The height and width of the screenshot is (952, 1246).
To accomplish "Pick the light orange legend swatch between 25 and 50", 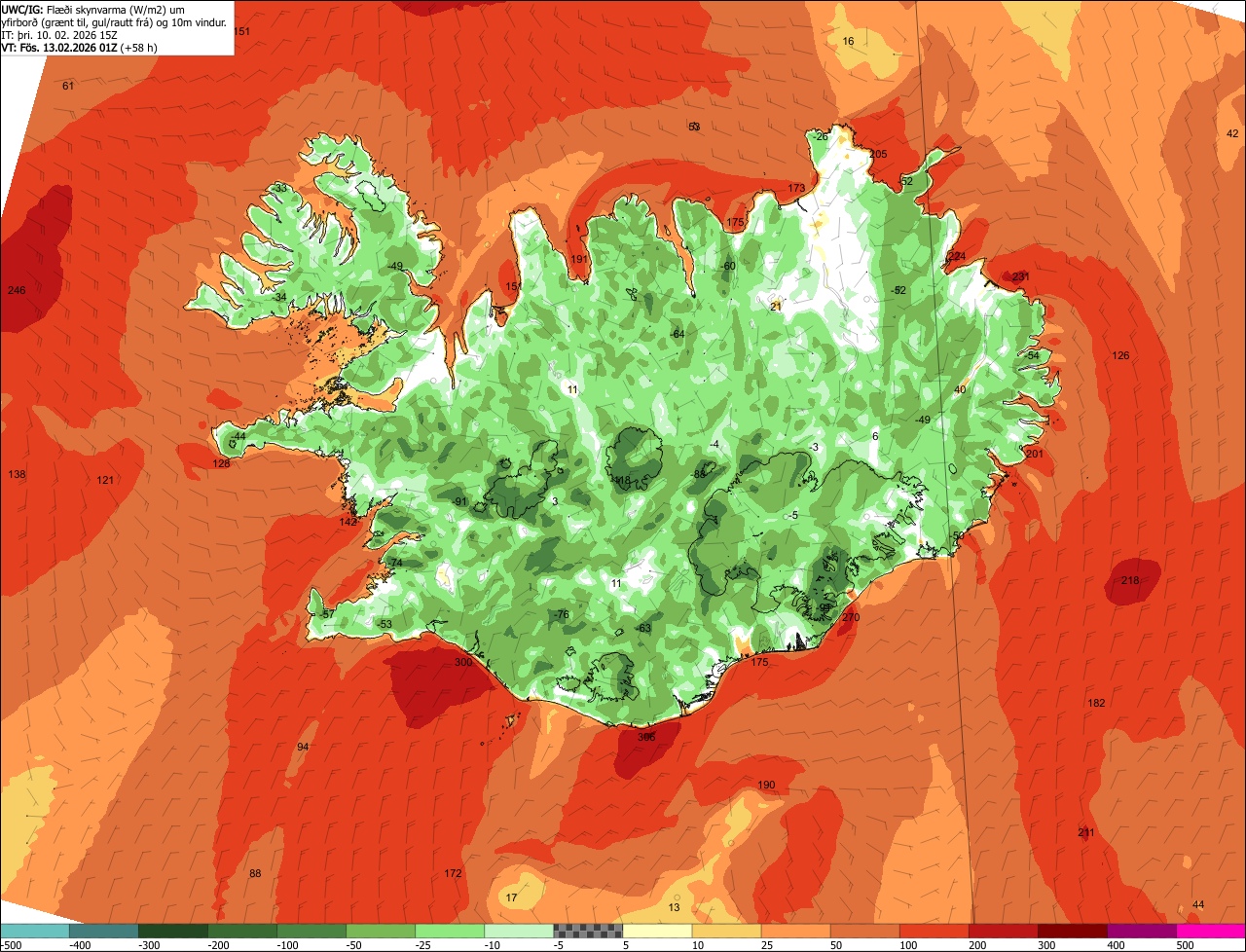I will (x=795, y=931).
